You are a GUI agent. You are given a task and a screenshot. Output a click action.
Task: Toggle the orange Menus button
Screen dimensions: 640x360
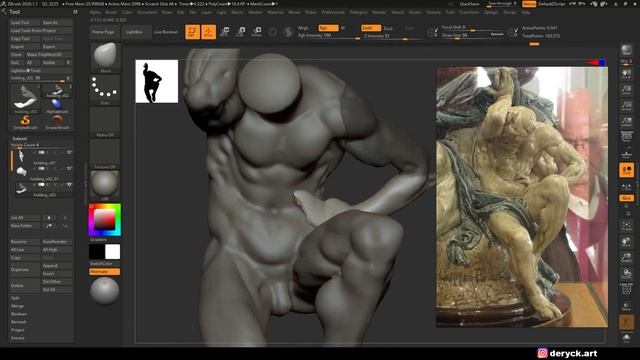coord(529,4)
